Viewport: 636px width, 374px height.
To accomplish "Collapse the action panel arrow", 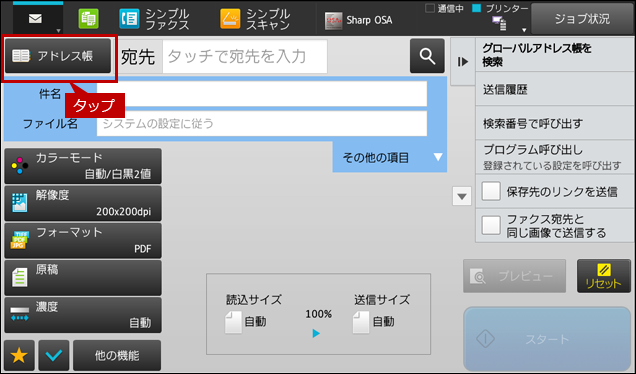I will pos(462,62).
